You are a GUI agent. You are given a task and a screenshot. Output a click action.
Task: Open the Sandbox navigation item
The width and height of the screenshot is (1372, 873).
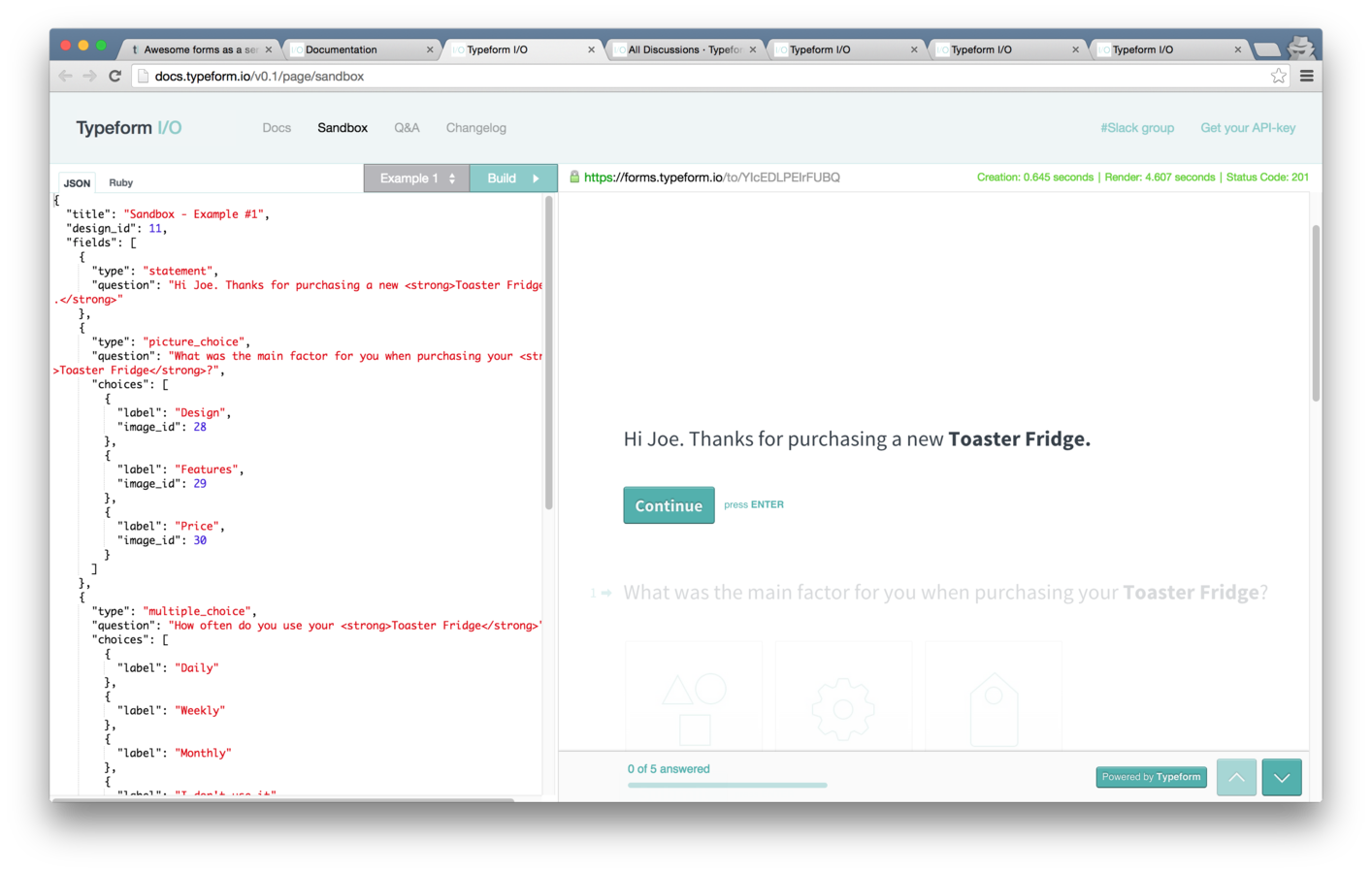343,128
